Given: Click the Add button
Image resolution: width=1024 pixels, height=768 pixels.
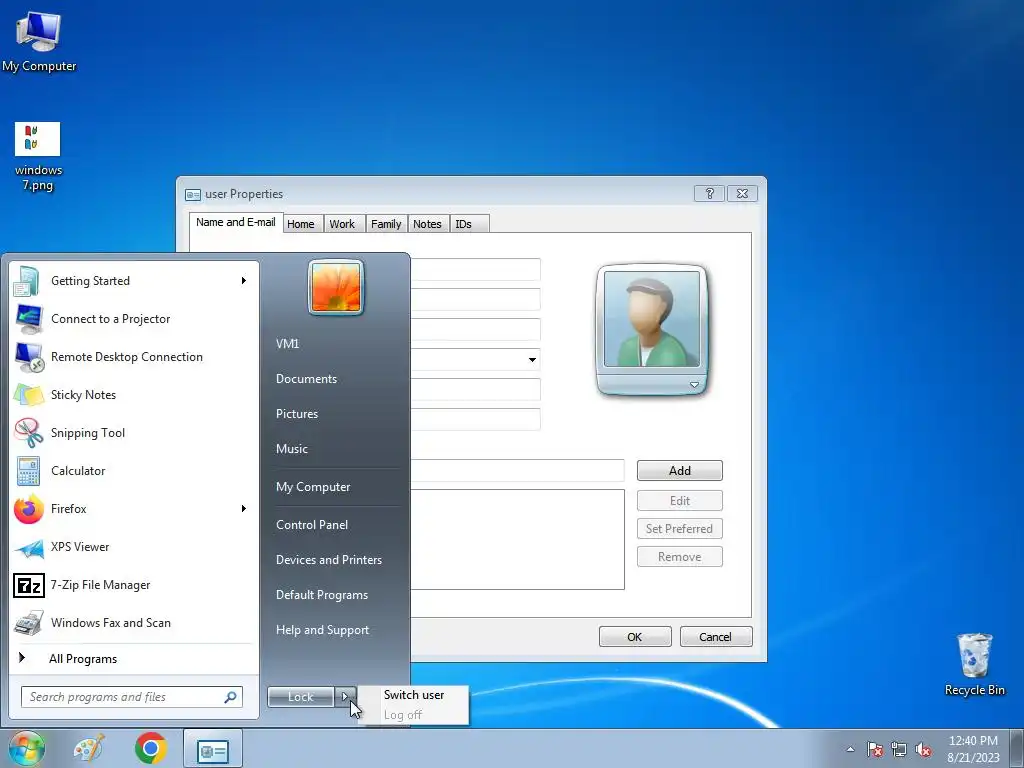Looking at the screenshot, I should point(680,470).
